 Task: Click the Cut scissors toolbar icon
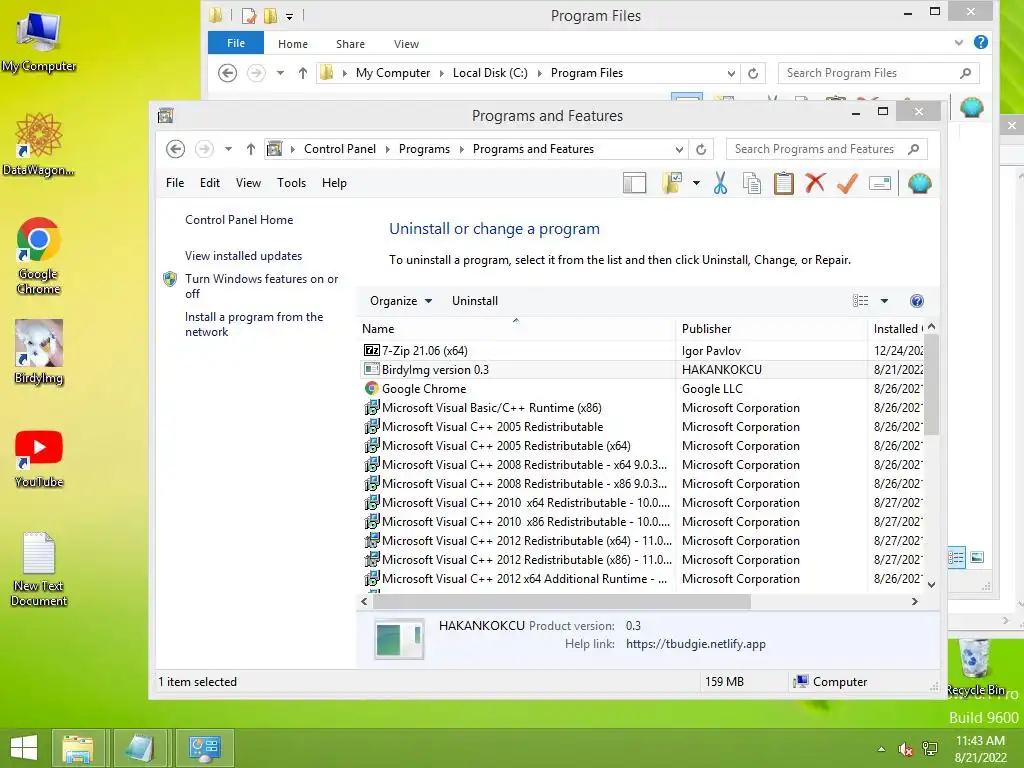tap(720, 184)
